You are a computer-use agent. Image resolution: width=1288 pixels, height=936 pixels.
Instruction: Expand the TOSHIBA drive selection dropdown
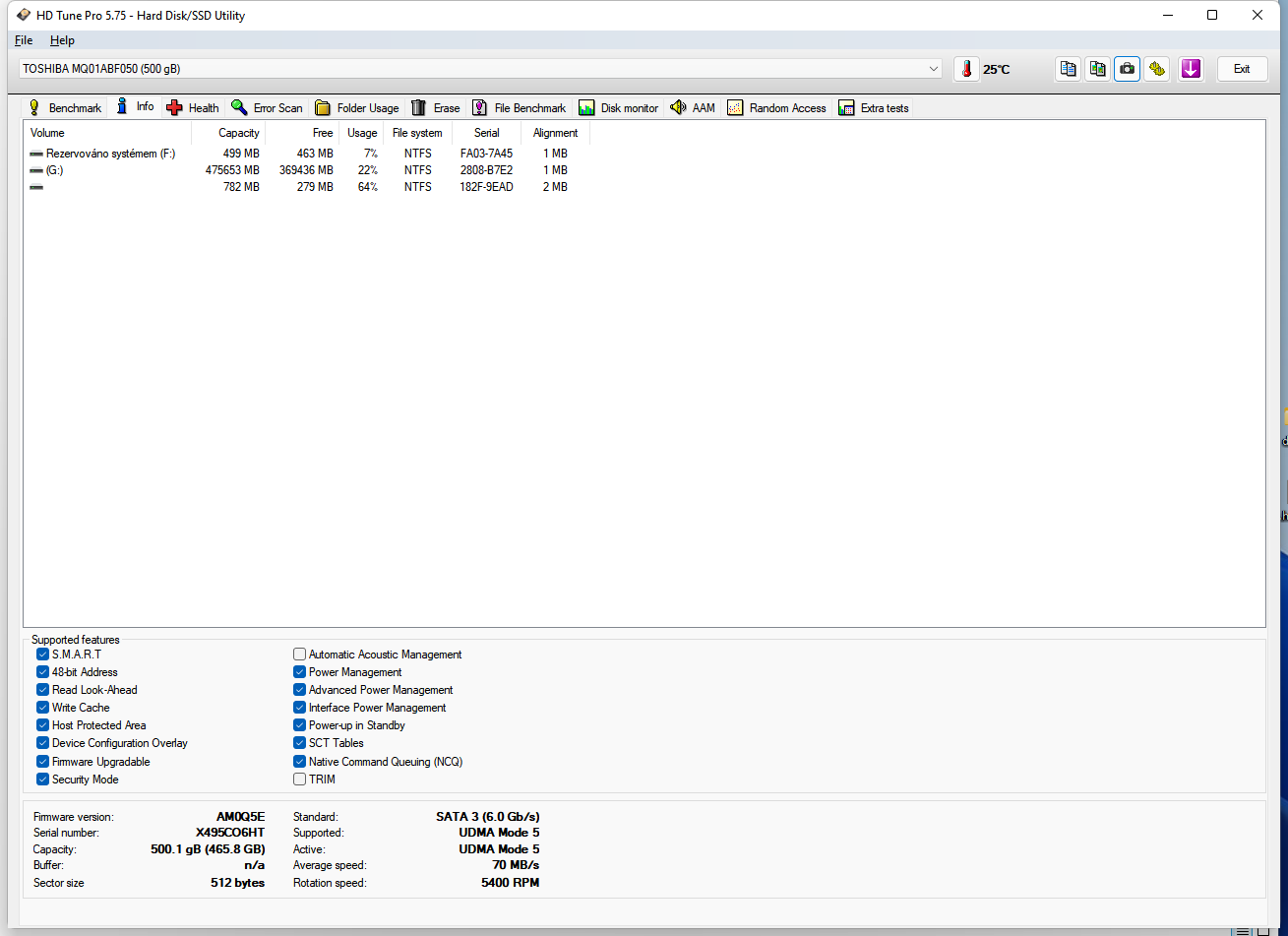coord(933,69)
